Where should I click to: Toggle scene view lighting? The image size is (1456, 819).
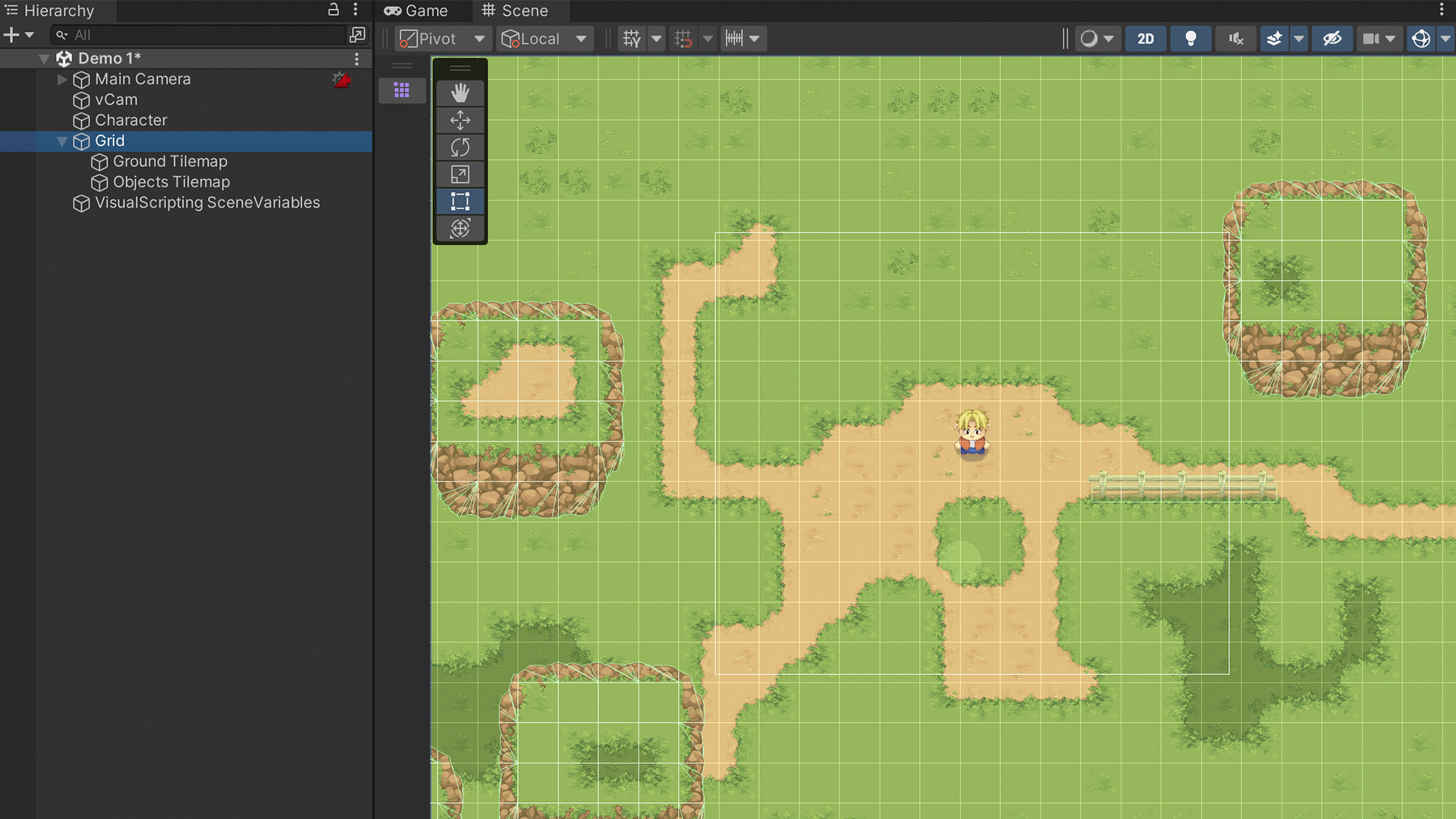point(1190,38)
